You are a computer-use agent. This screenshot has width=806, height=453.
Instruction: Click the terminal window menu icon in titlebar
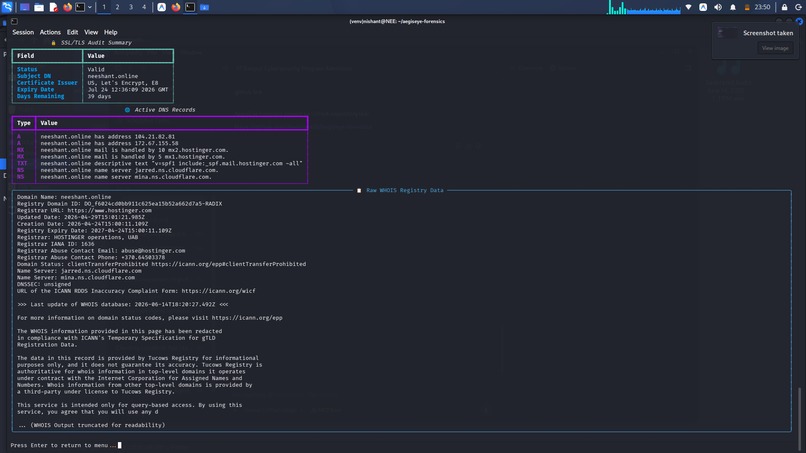coord(14,22)
